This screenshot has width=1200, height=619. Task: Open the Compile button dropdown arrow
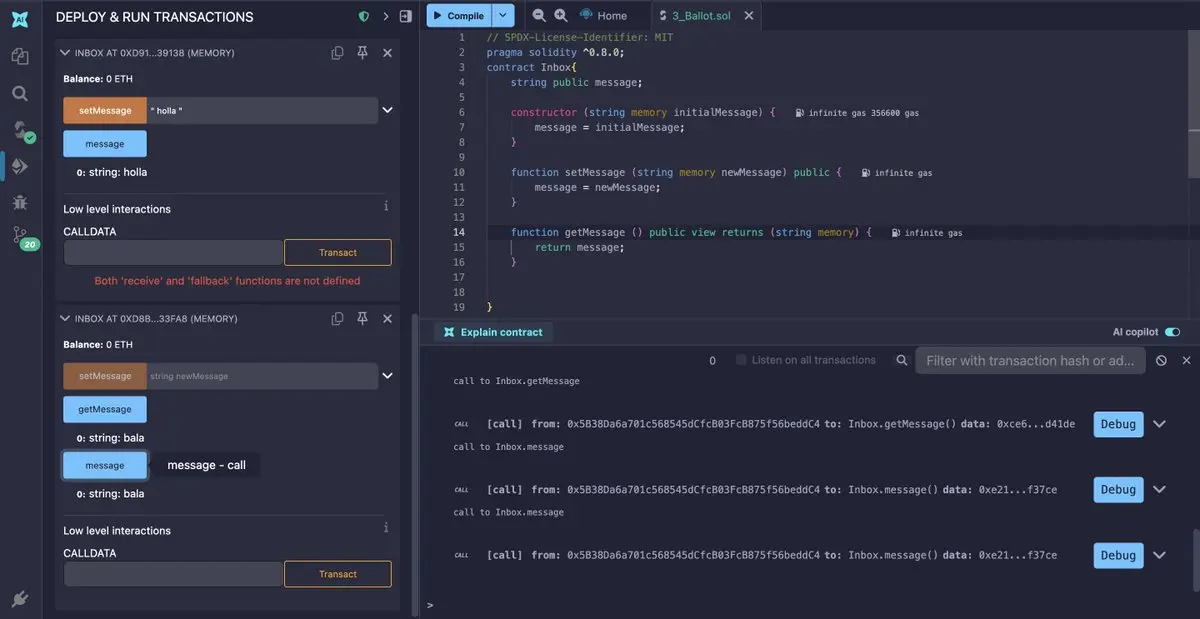[504, 15]
